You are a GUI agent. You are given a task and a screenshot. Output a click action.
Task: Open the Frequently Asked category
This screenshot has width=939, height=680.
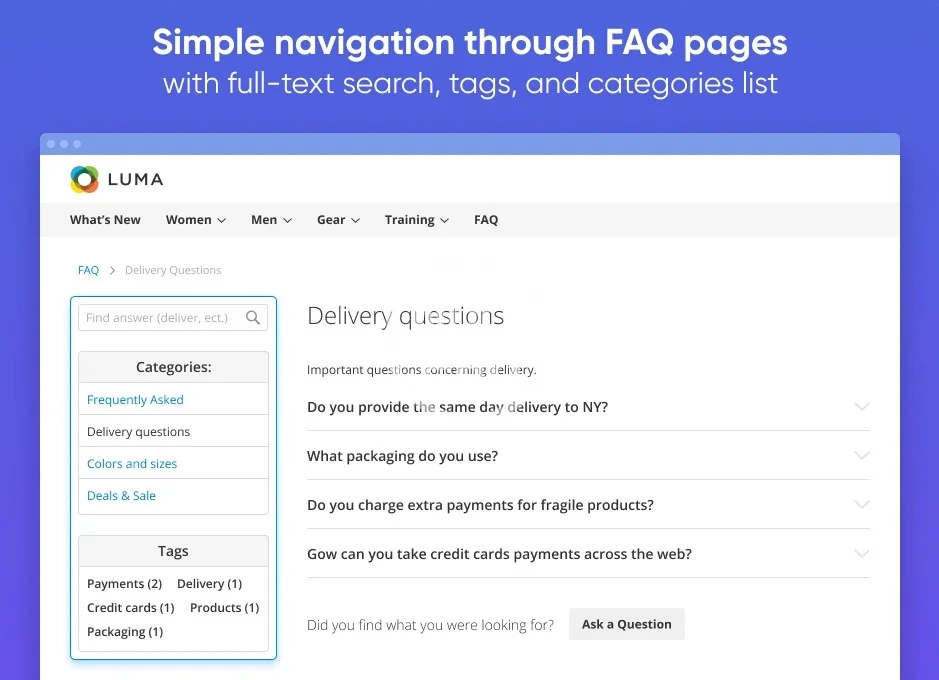135,400
